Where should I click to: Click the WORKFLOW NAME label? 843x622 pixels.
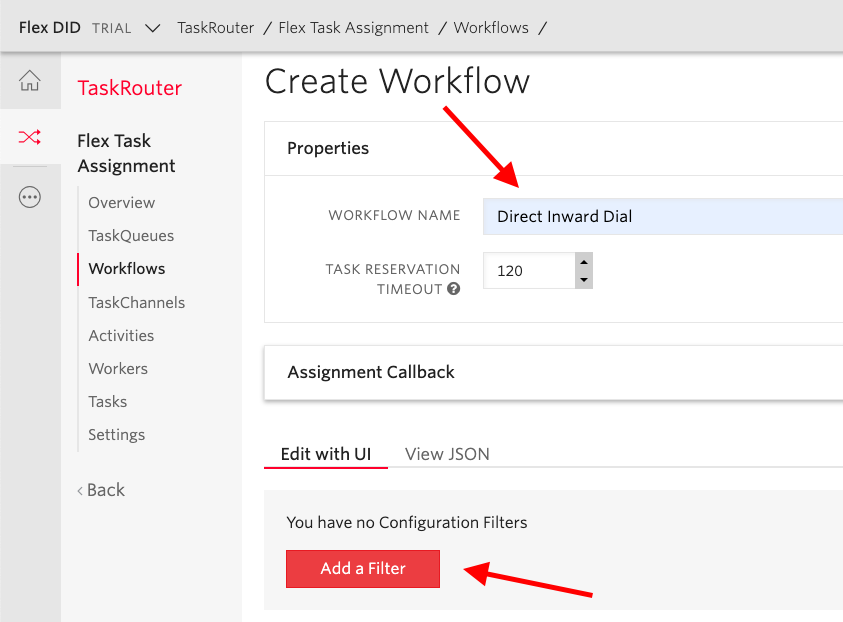[394, 216]
